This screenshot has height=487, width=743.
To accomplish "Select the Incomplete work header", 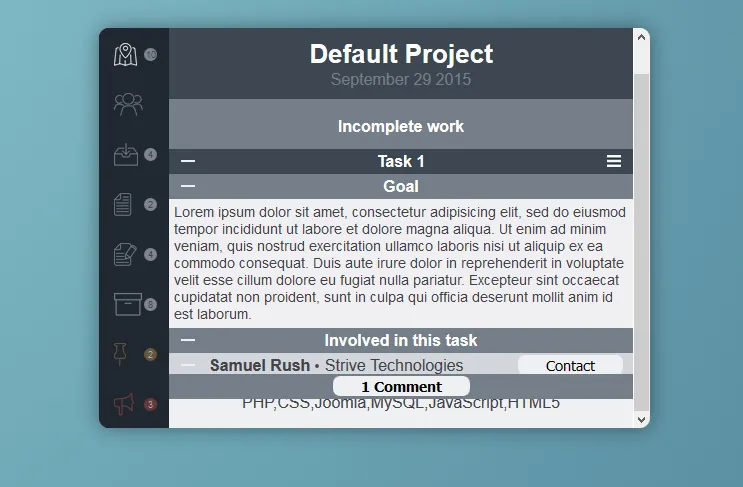I will [401, 126].
